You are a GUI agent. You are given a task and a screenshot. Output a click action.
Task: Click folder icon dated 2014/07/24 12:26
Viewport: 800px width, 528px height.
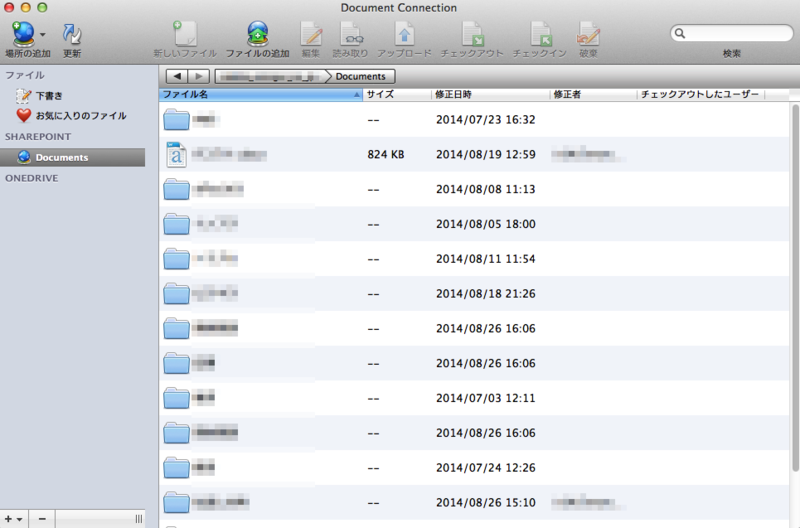pos(177,467)
